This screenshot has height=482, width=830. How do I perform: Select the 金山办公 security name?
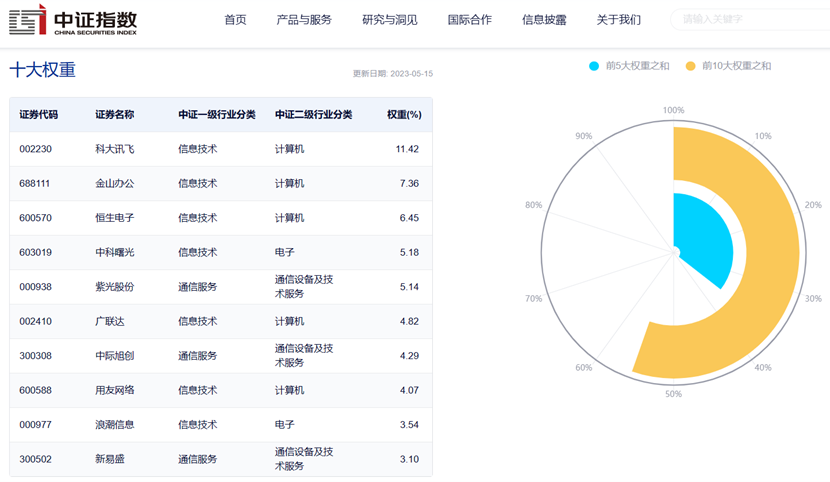coord(115,184)
